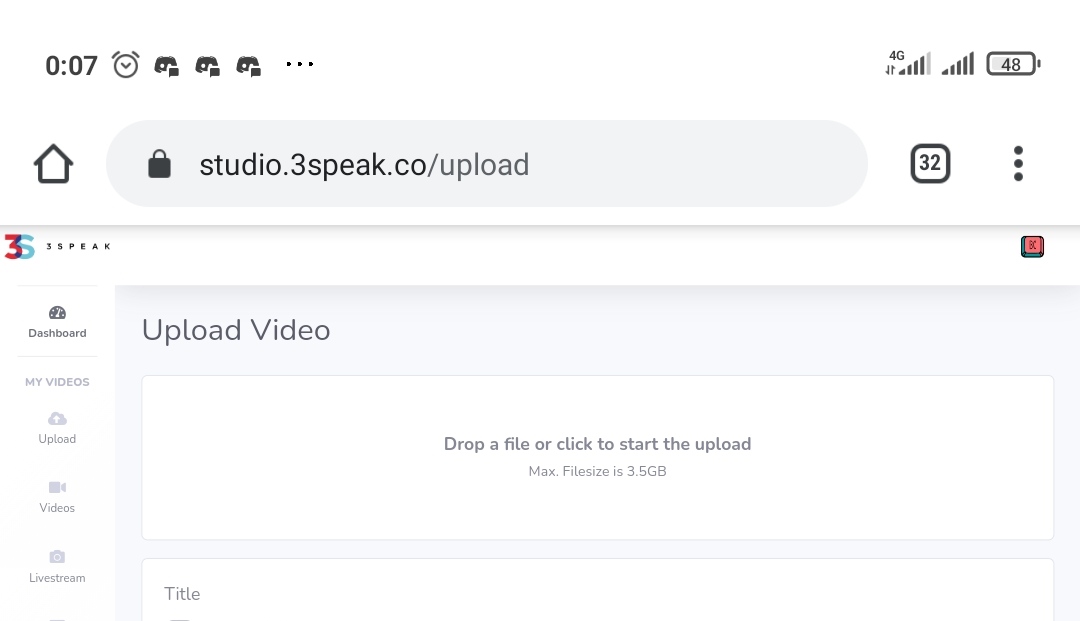Go to Videos in the sidebar
The image size is (1080, 621).
pos(57,497)
